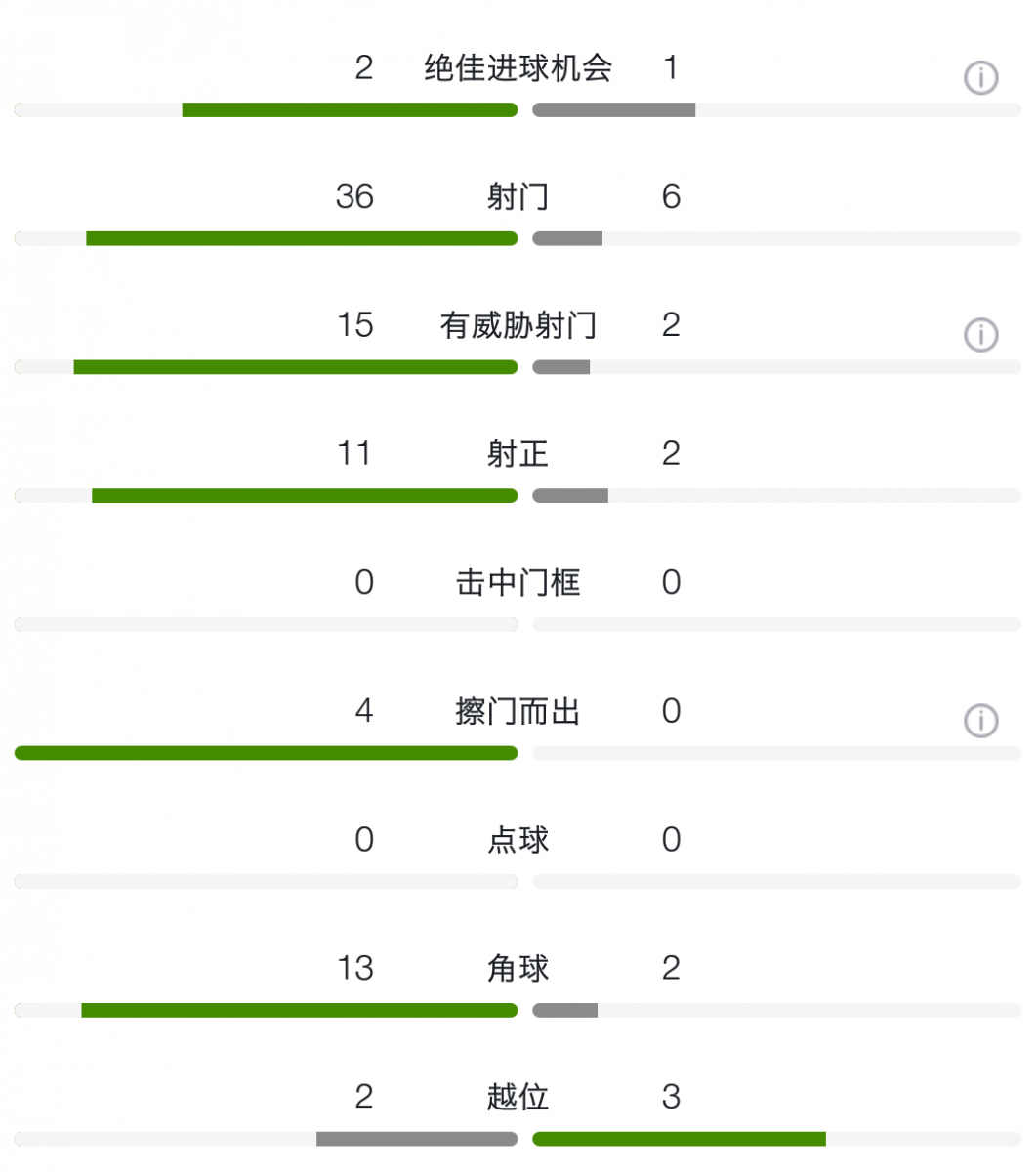The width and height of the screenshot is (1036, 1172).
Task: Select the 越位 stat label
Action: click(x=518, y=1097)
